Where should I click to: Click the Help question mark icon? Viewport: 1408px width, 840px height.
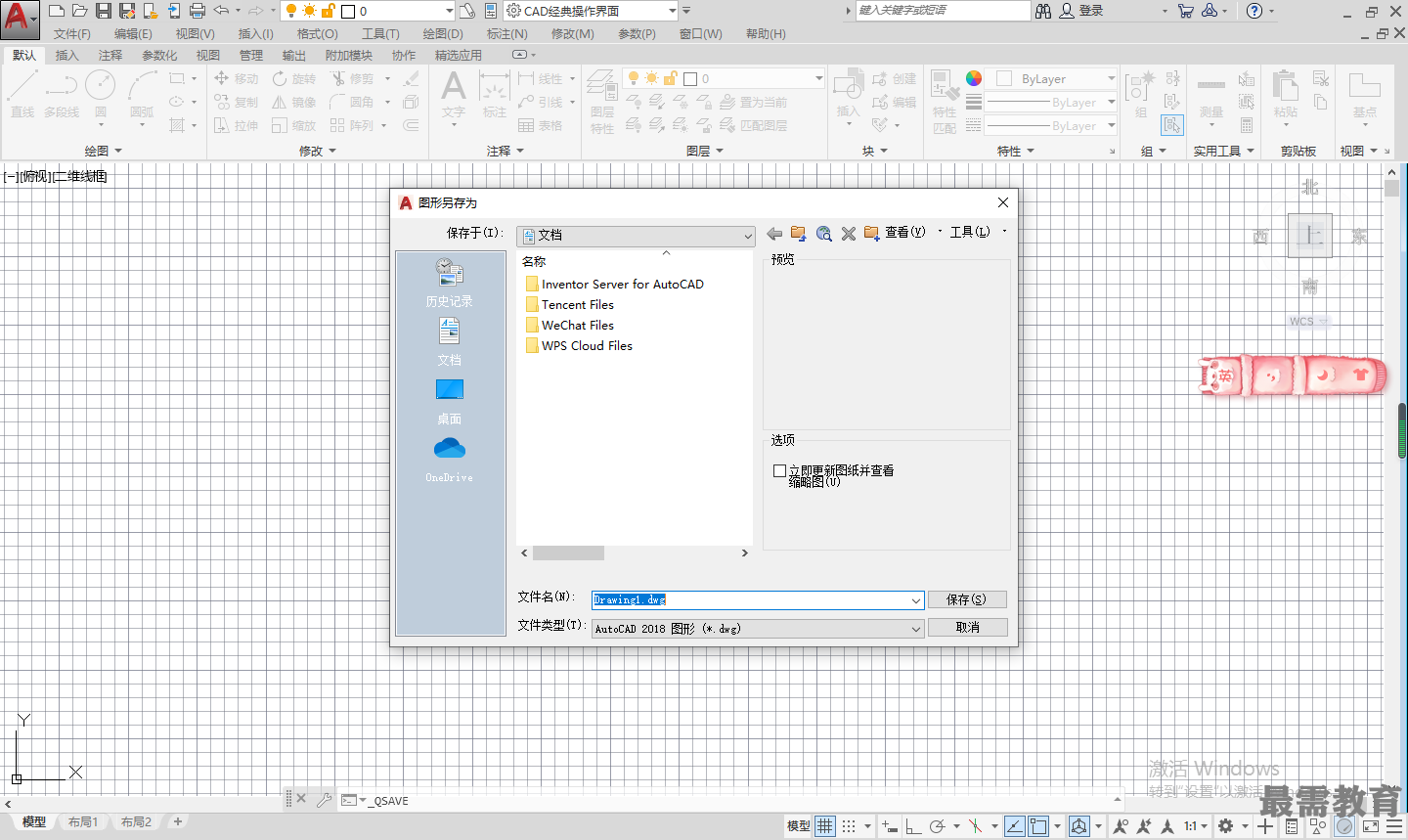click(1254, 11)
